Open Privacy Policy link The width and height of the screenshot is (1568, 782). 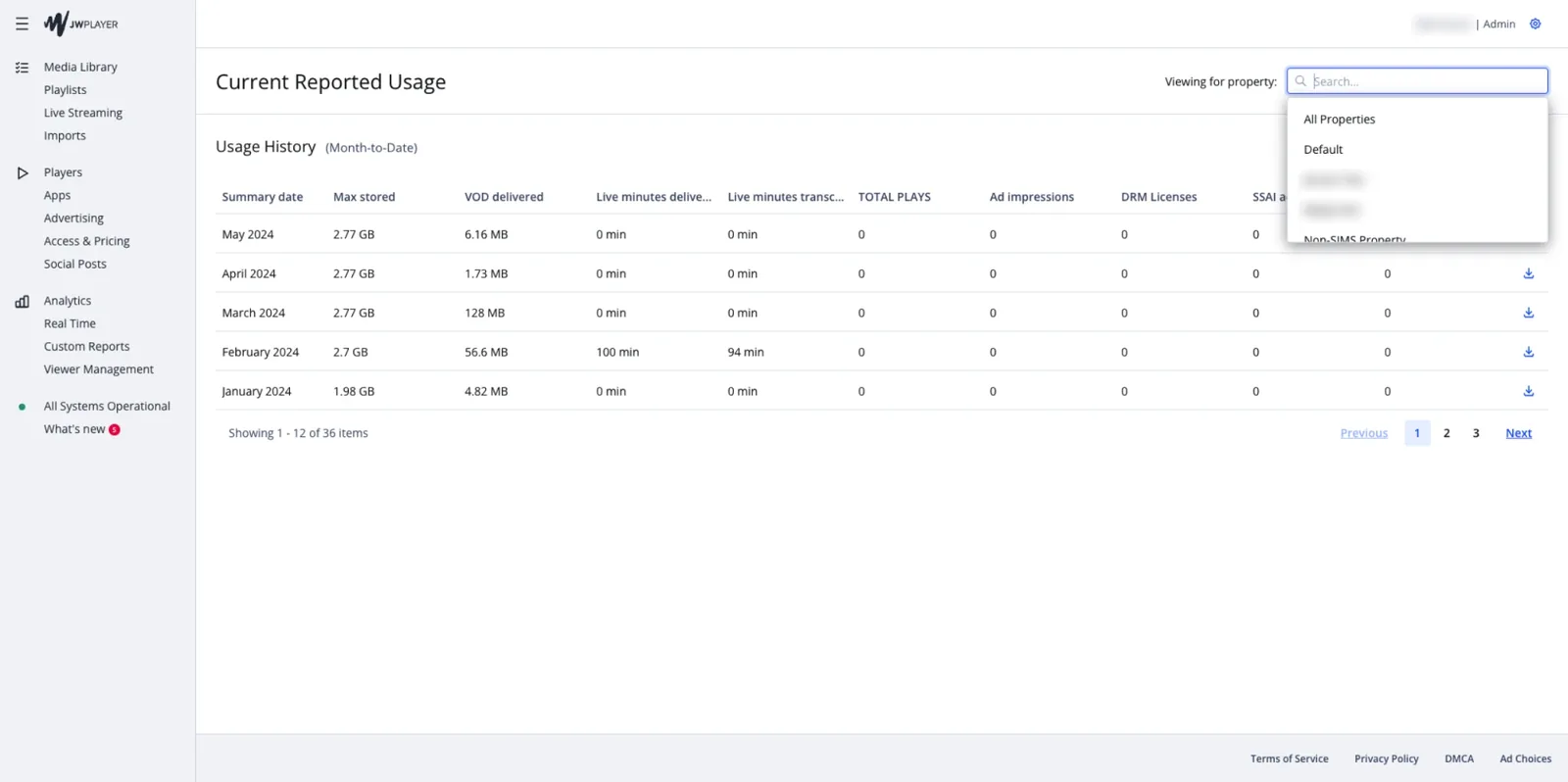pyautogui.click(x=1386, y=759)
